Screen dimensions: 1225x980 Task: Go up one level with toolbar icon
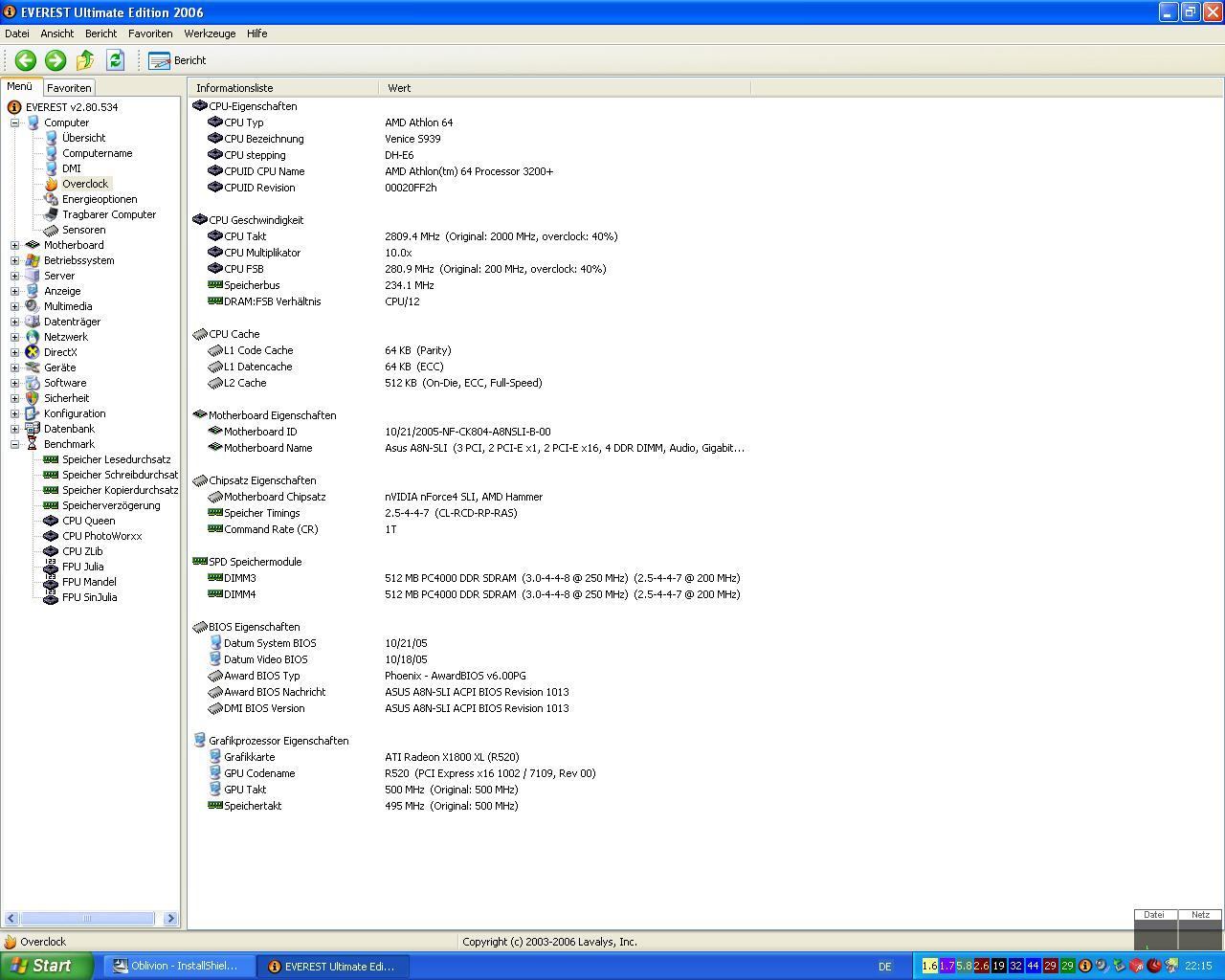(x=85, y=60)
